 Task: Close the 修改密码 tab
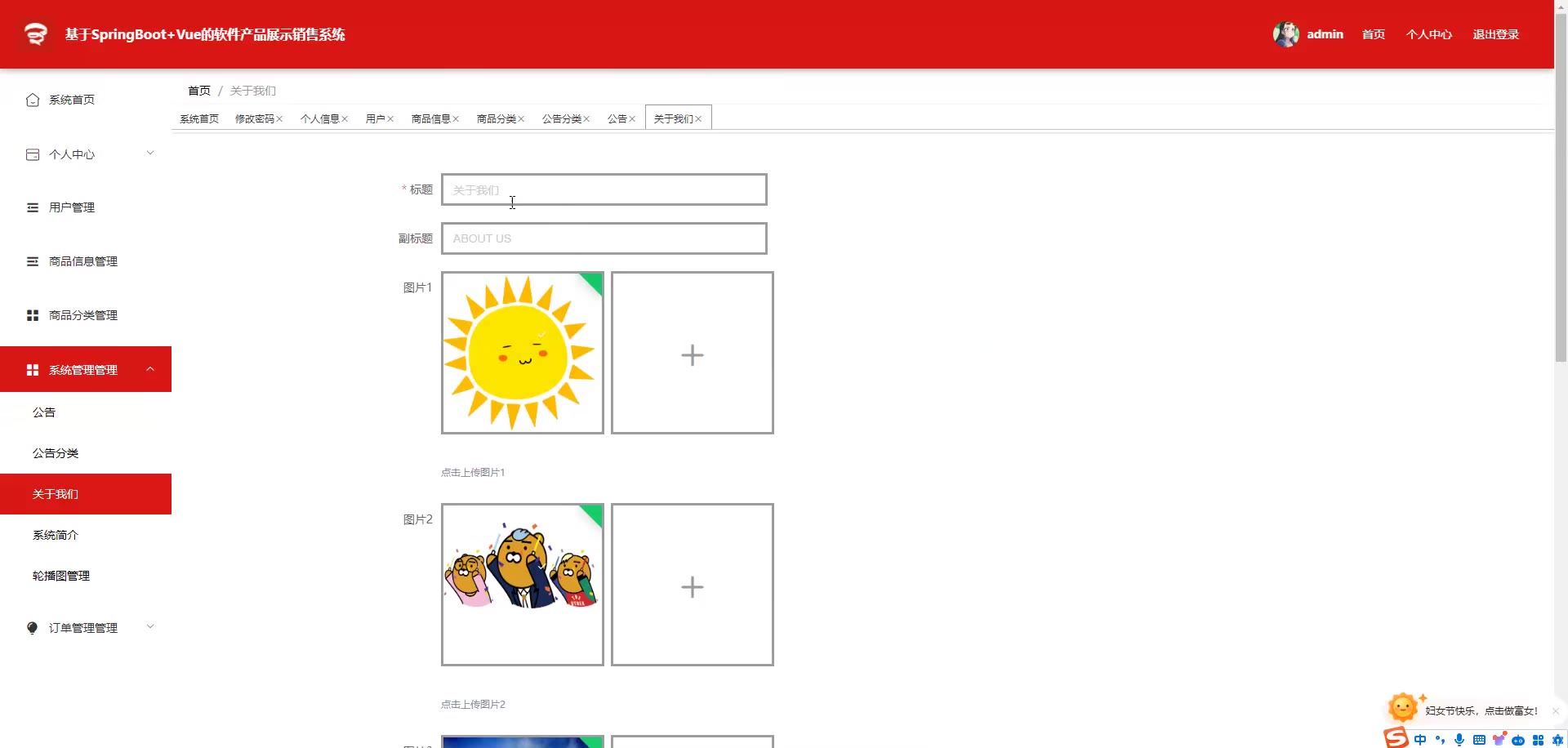(x=279, y=119)
